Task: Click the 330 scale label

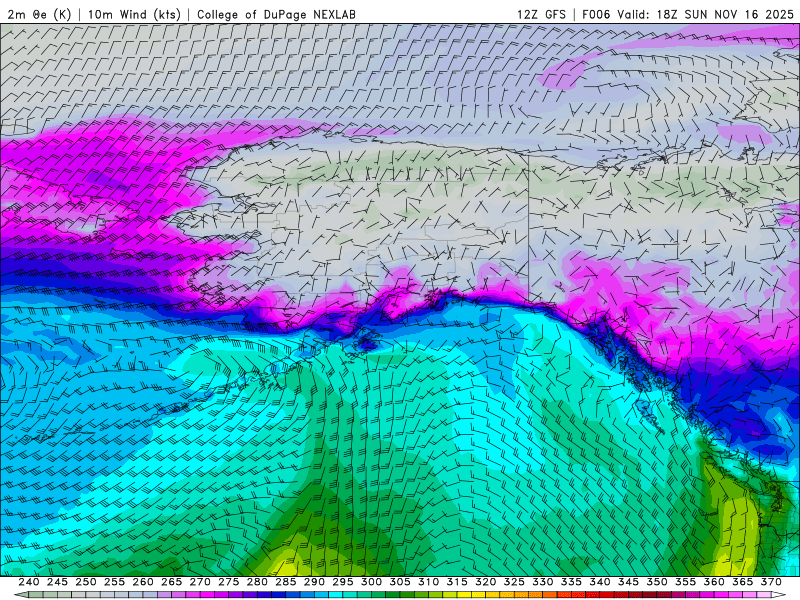Action: coord(543,582)
